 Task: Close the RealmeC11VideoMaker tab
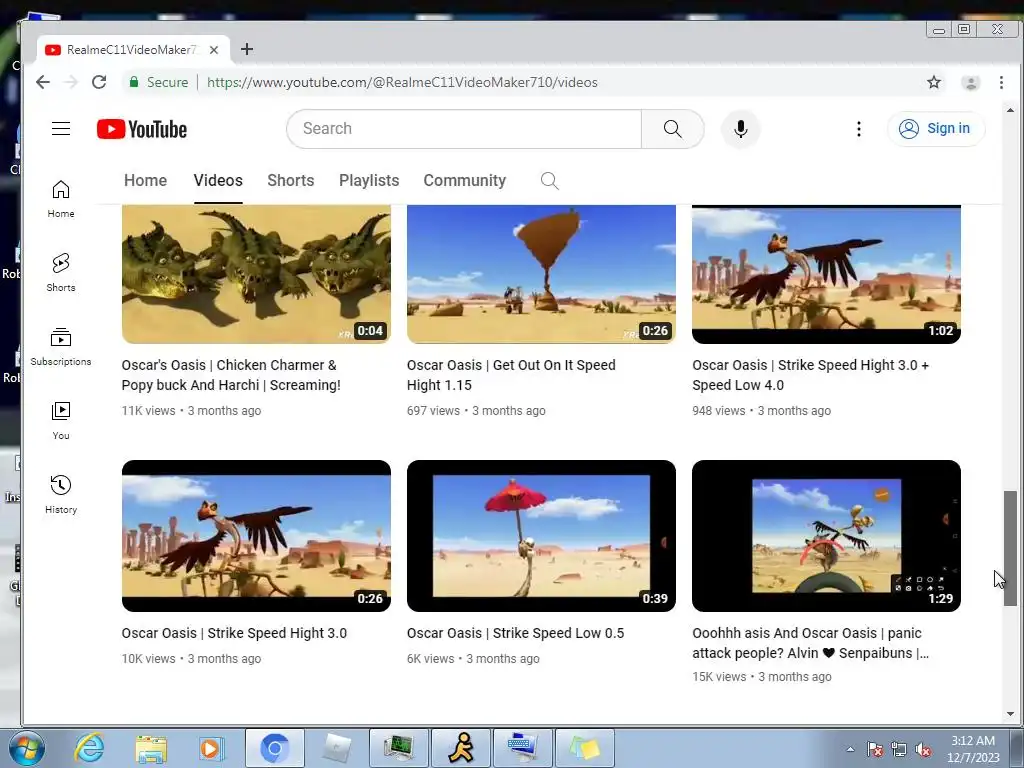[214, 50]
